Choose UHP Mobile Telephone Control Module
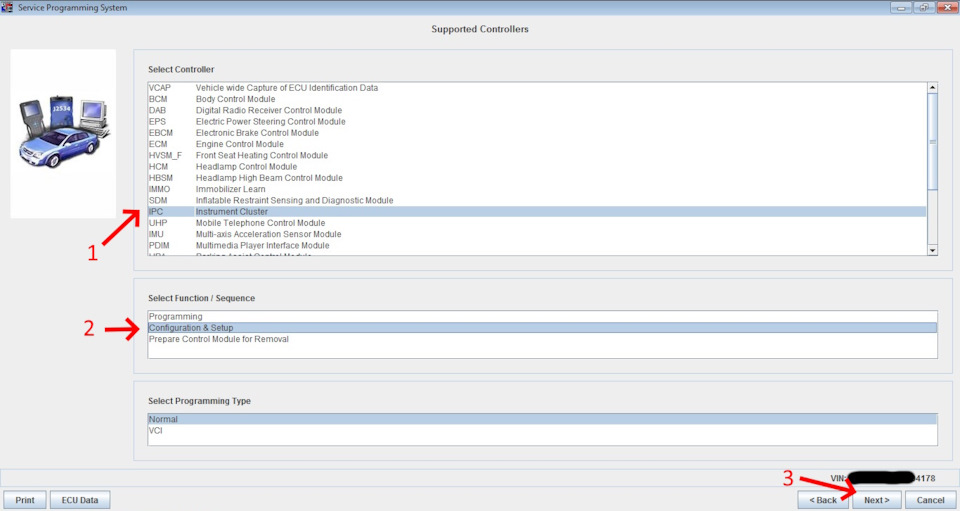960x511 pixels. pyautogui.click(x=537, y=223)
